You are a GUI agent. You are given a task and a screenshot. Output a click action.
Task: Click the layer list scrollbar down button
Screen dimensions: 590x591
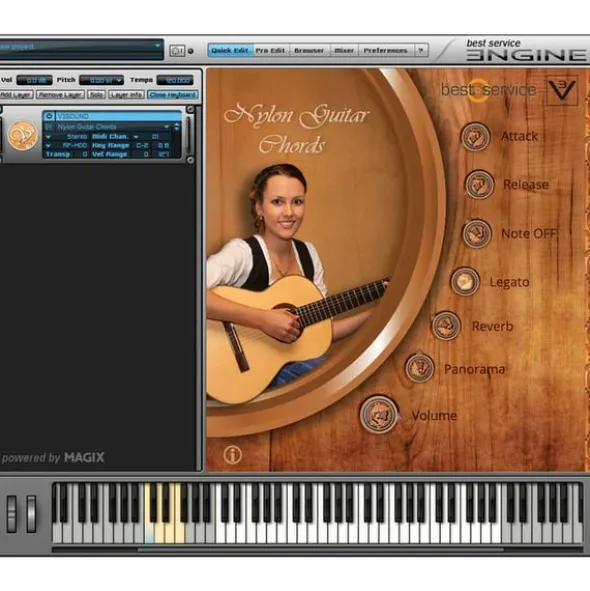pyautogui.click(x=190, y=160)
